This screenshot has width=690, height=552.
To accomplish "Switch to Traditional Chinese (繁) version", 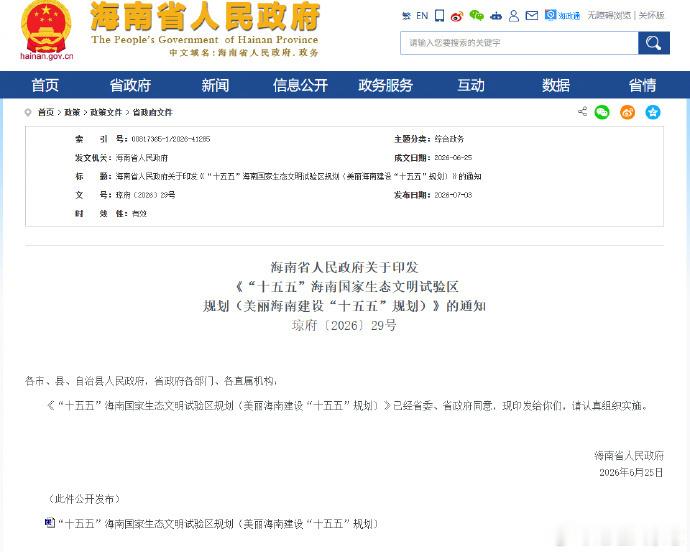I will [406, 16].
